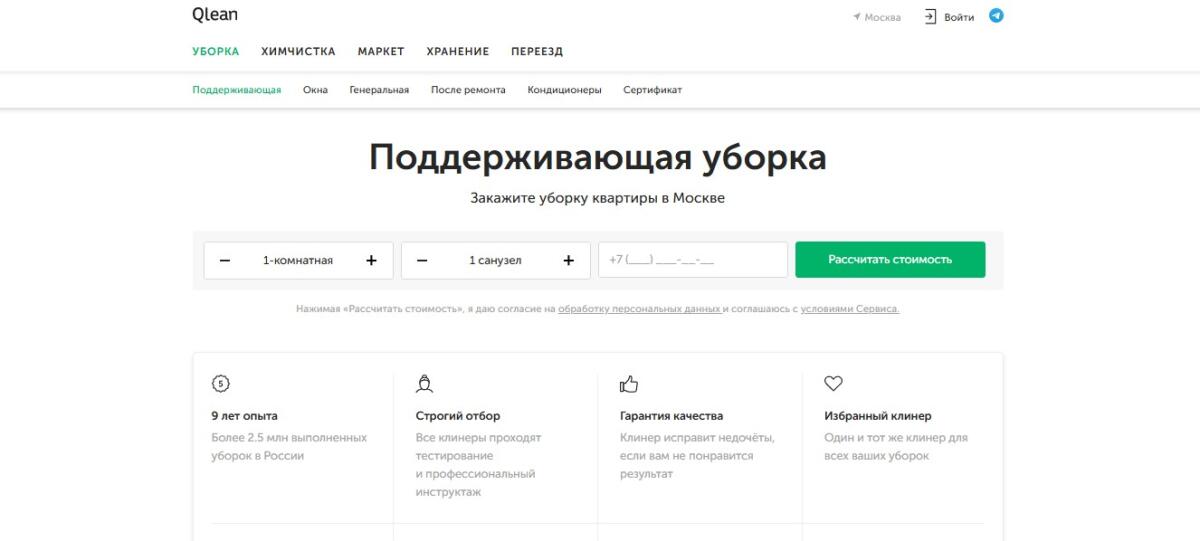
Task: Focus the phone number input field
Action: 692,260
